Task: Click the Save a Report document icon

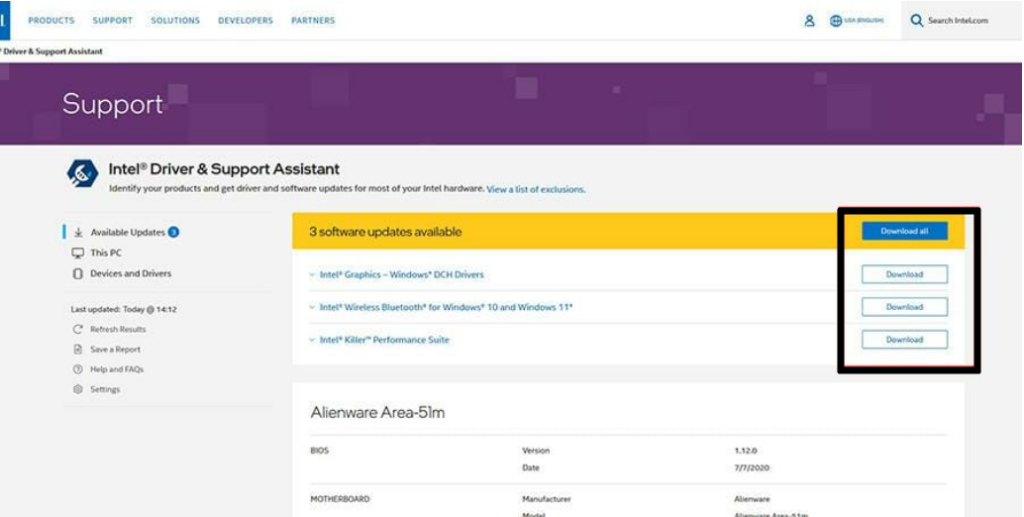Action: 78,349
